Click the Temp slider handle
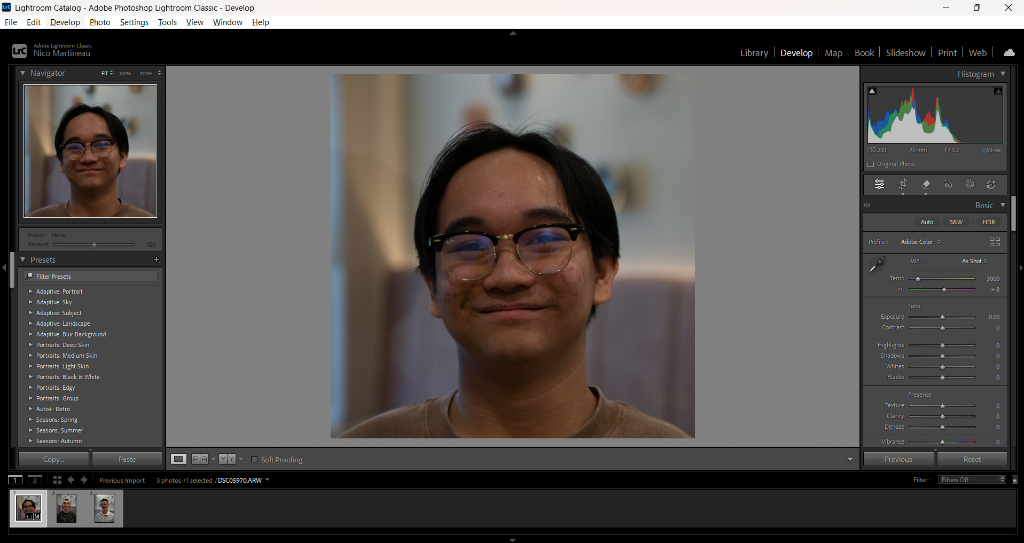 click(x=918, y=279)
